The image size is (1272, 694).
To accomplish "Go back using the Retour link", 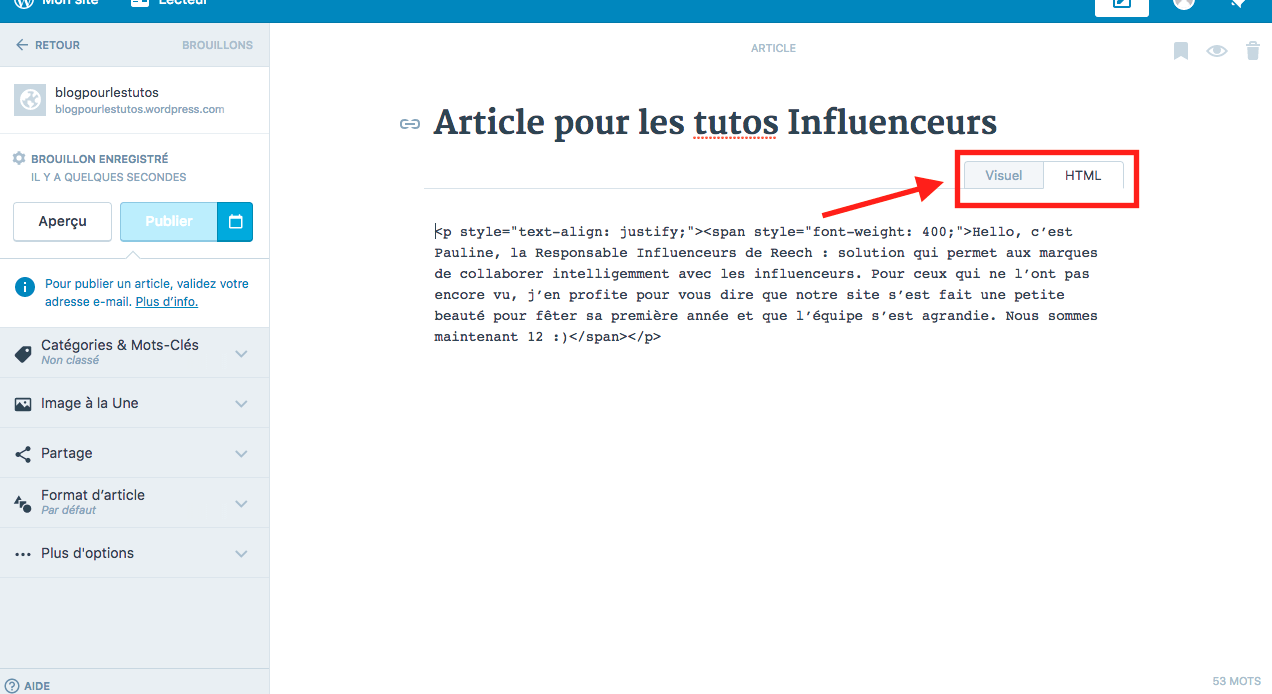I will pyautogui.click(x=47, y=45).
